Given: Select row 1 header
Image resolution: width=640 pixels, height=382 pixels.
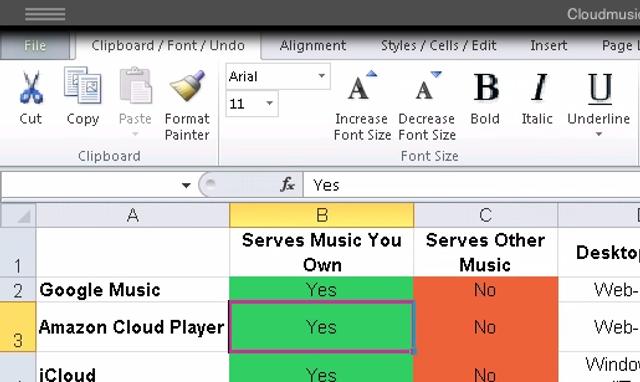Looking at the screenshot, I should [x=18, y=252].
